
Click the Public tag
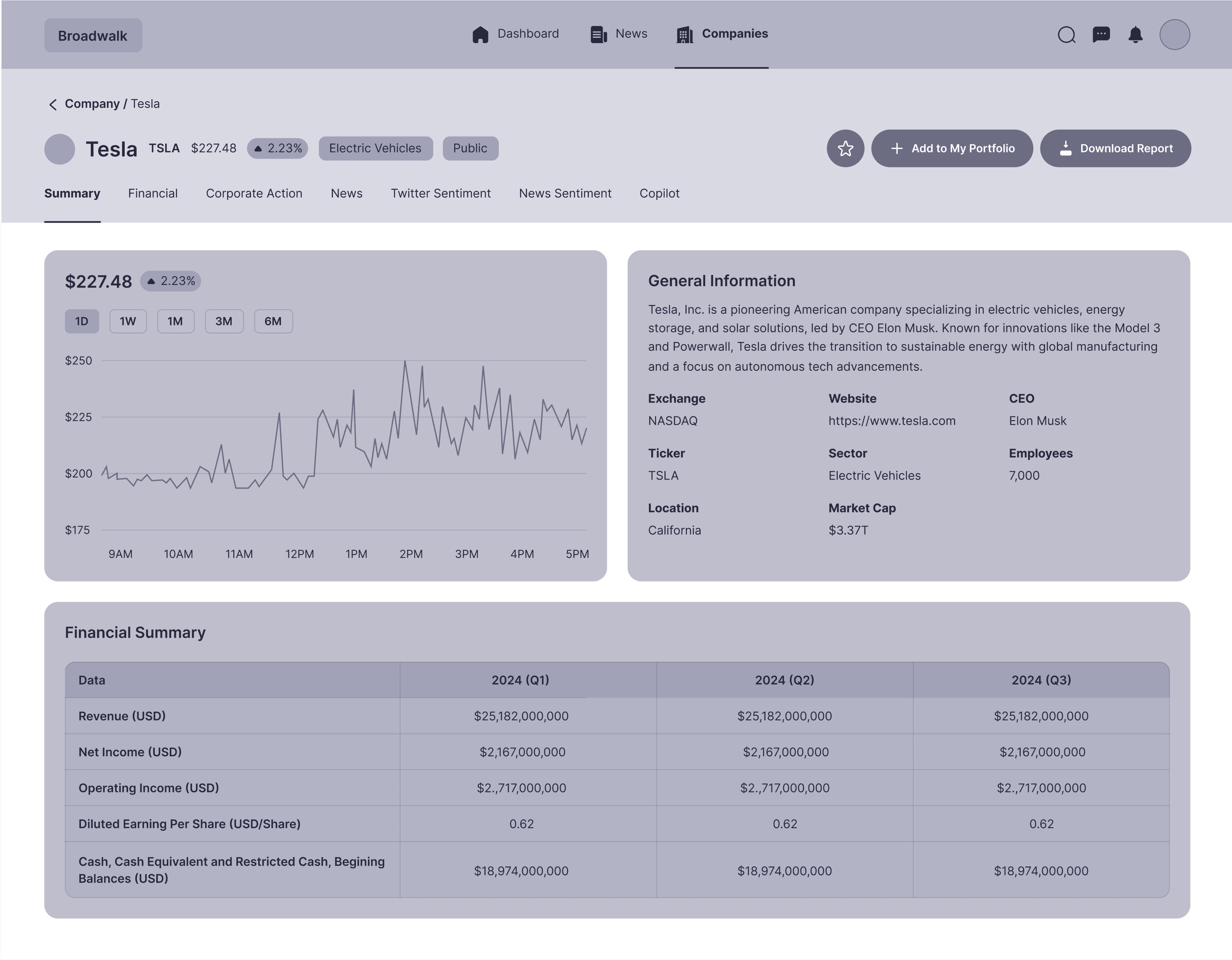point(470,148)
